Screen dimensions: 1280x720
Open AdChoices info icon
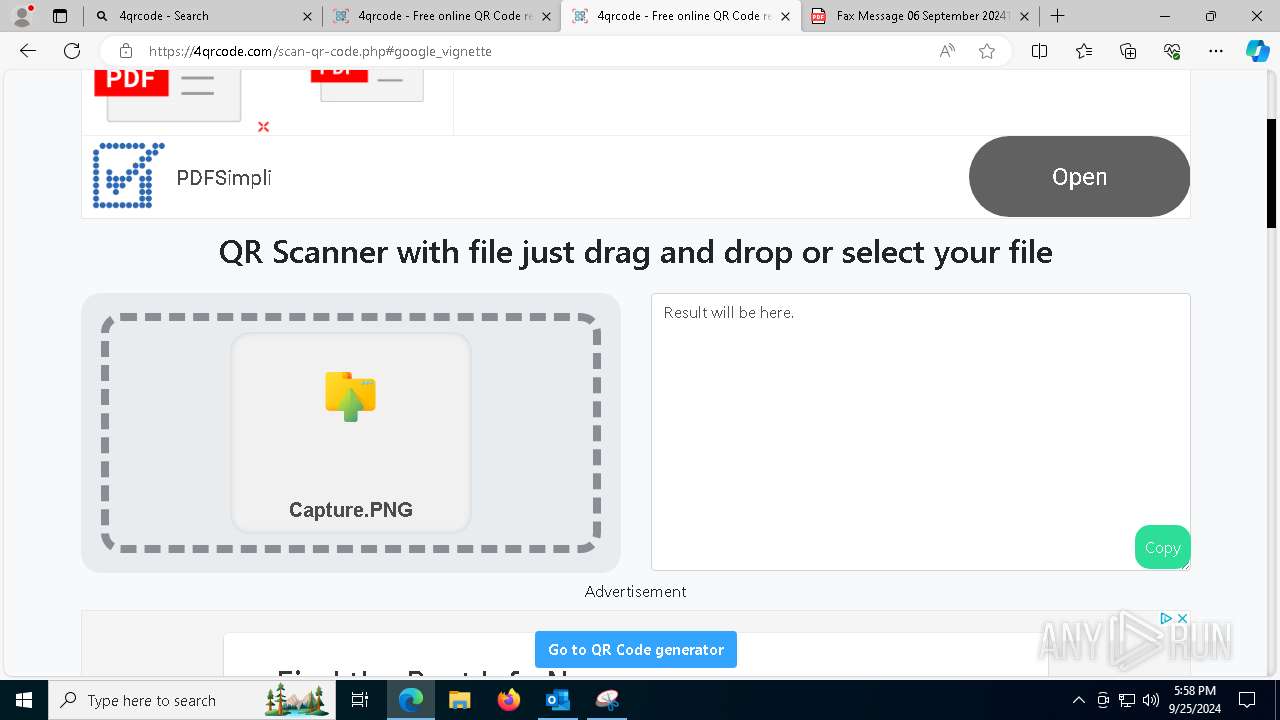(x=1166, y=619)
